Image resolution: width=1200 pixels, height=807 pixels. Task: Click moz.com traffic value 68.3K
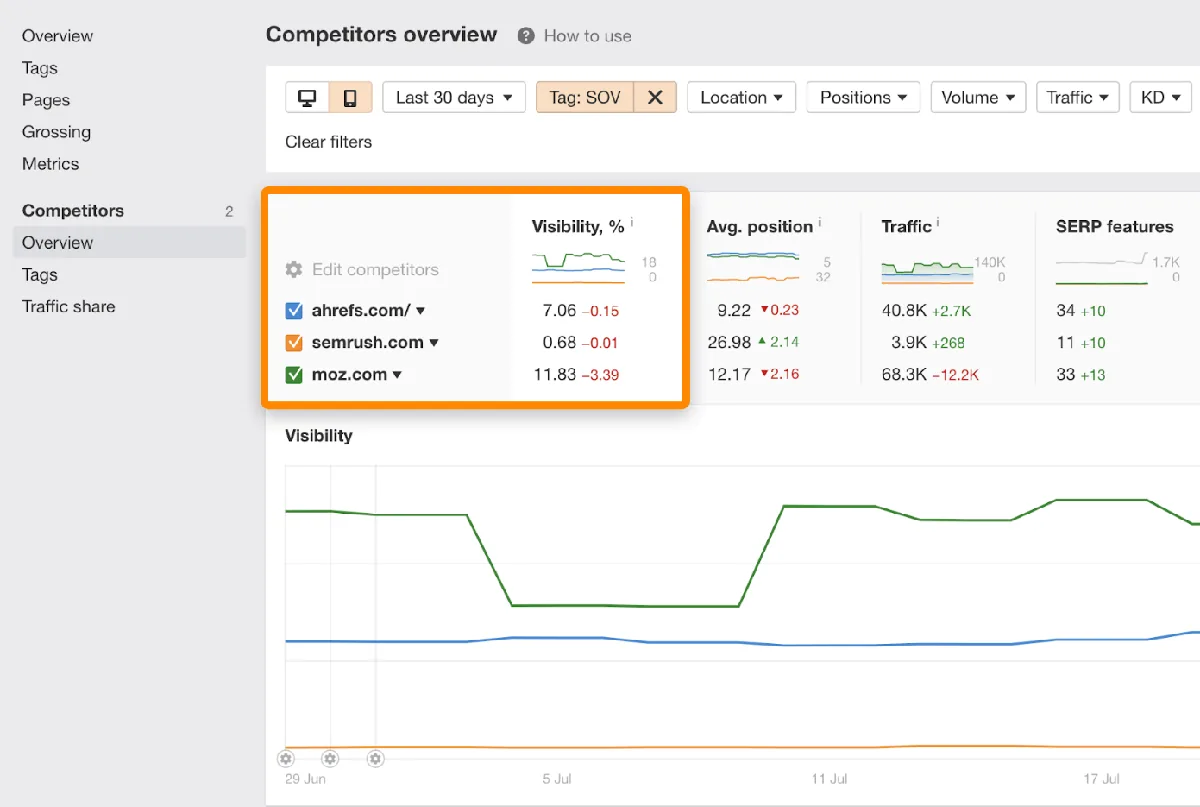(x=904, y=374)
